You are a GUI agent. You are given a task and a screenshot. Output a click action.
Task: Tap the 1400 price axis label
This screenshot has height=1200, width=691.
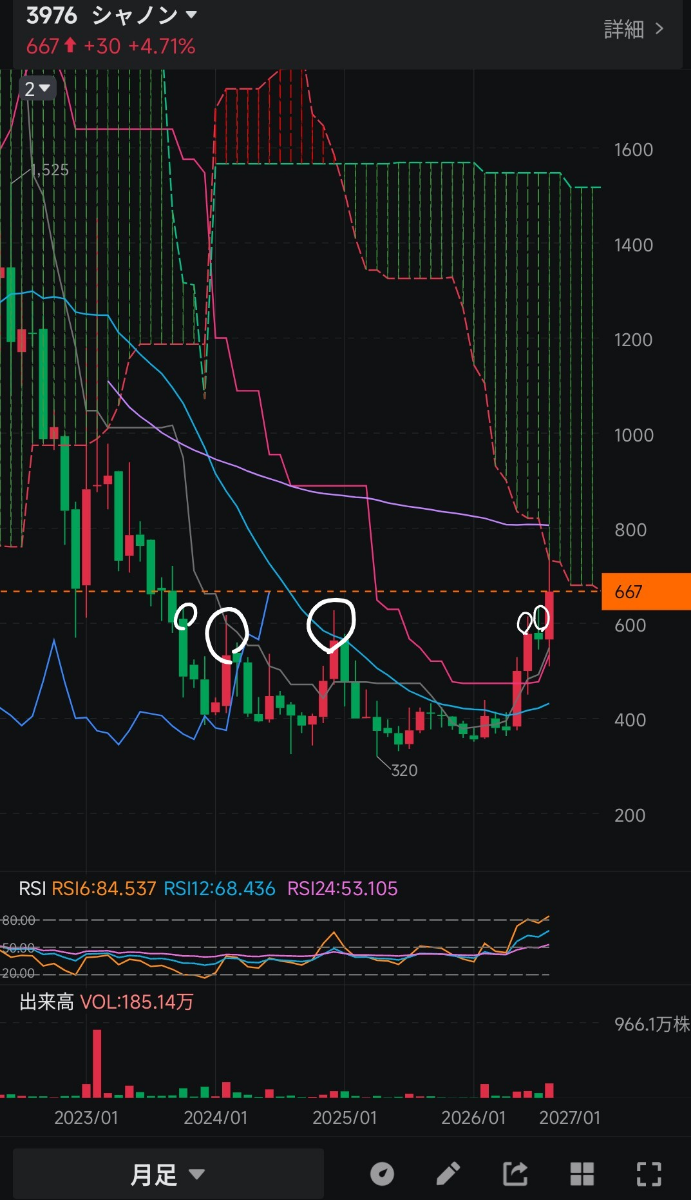pos(634,245)
